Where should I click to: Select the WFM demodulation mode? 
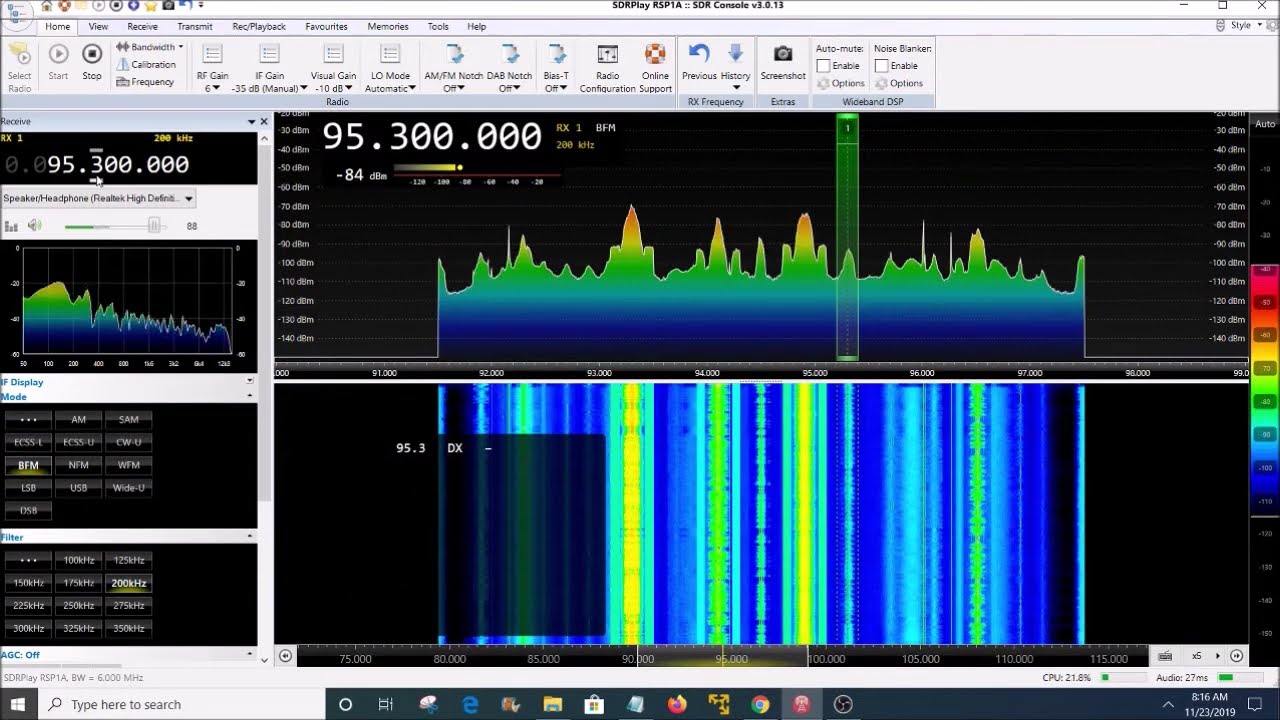pyautogui.click(x=129, y=465)
